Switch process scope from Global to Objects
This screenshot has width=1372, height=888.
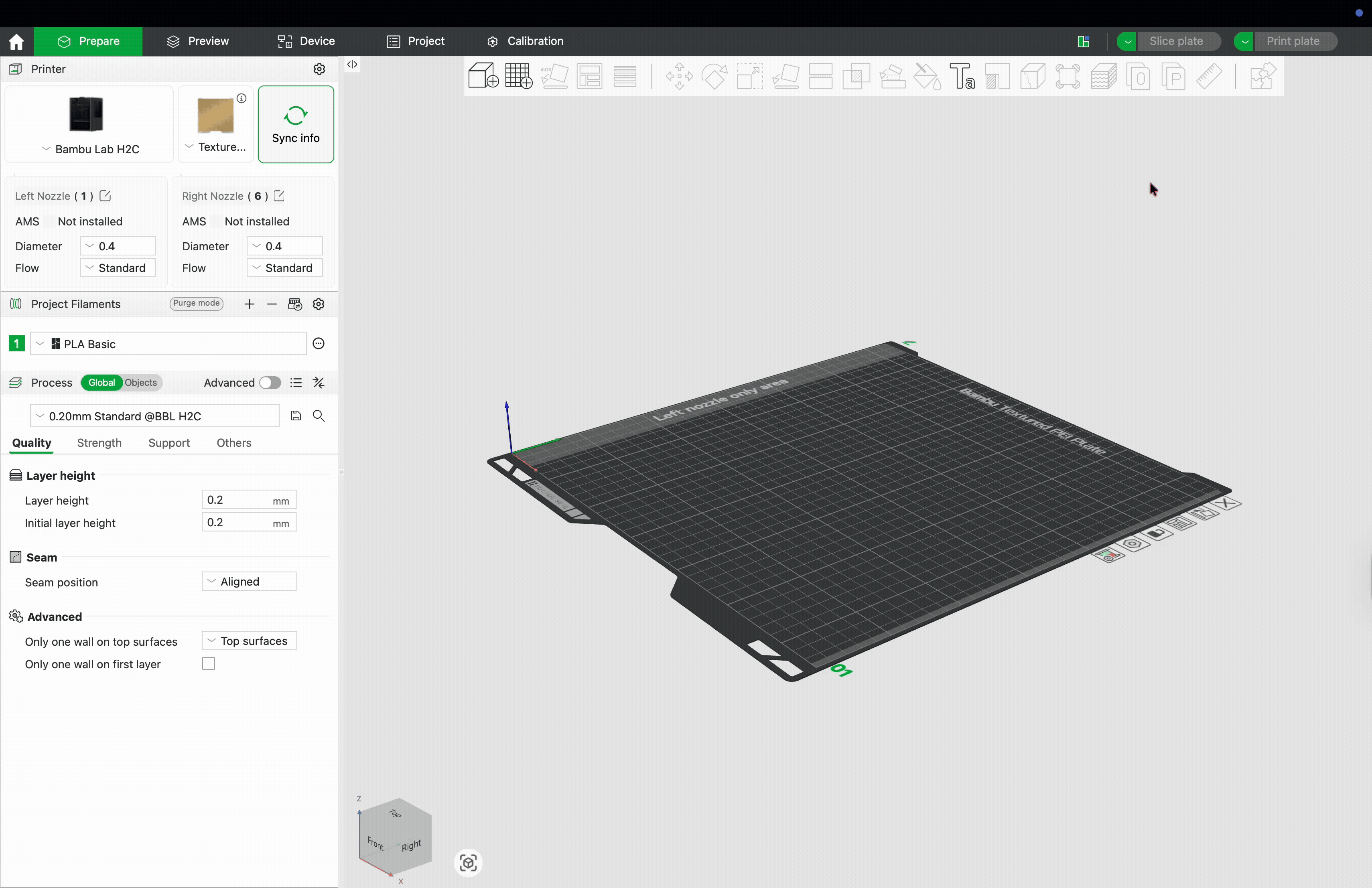141,383
